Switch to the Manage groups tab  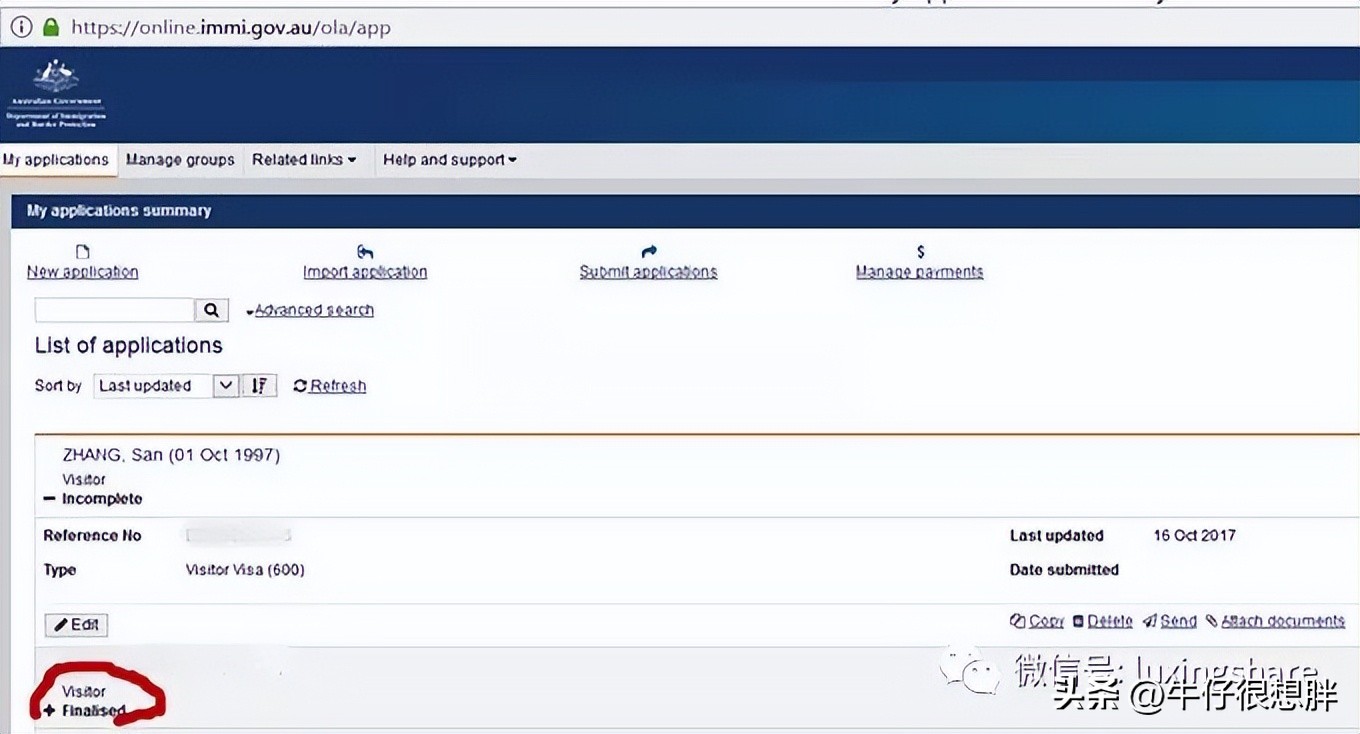click(x=180, y=160)
